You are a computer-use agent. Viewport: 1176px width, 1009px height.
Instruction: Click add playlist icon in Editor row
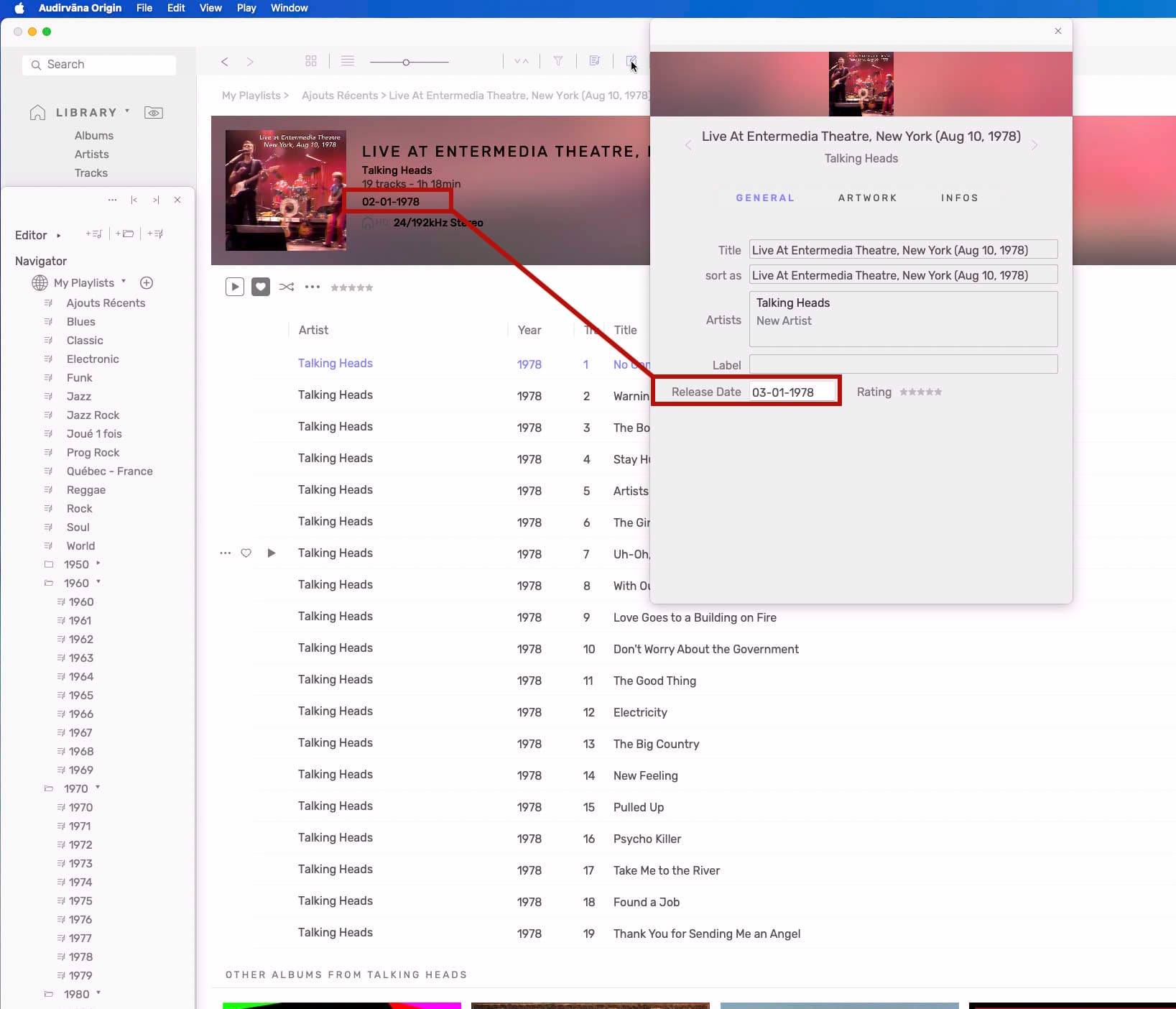[93, 234]
